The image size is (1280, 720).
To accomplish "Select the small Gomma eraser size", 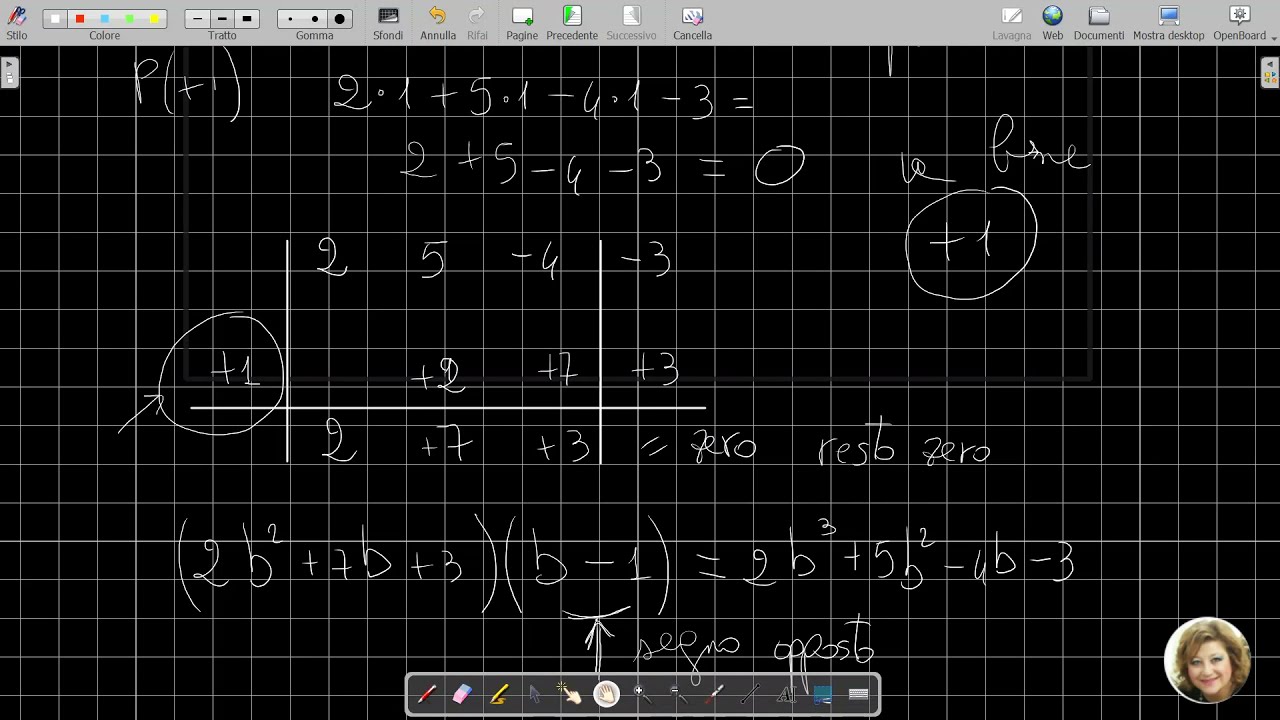I will [290, 19].
